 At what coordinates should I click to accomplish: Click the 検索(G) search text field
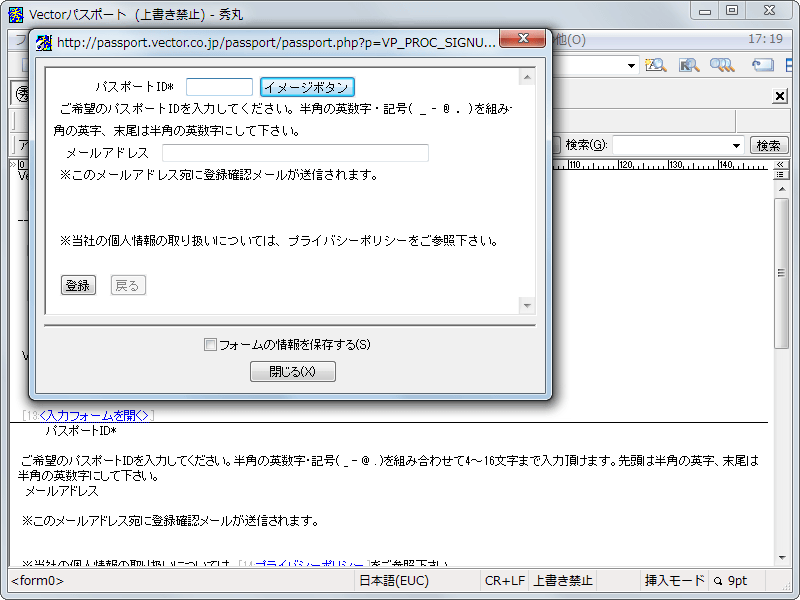(671, 146)
